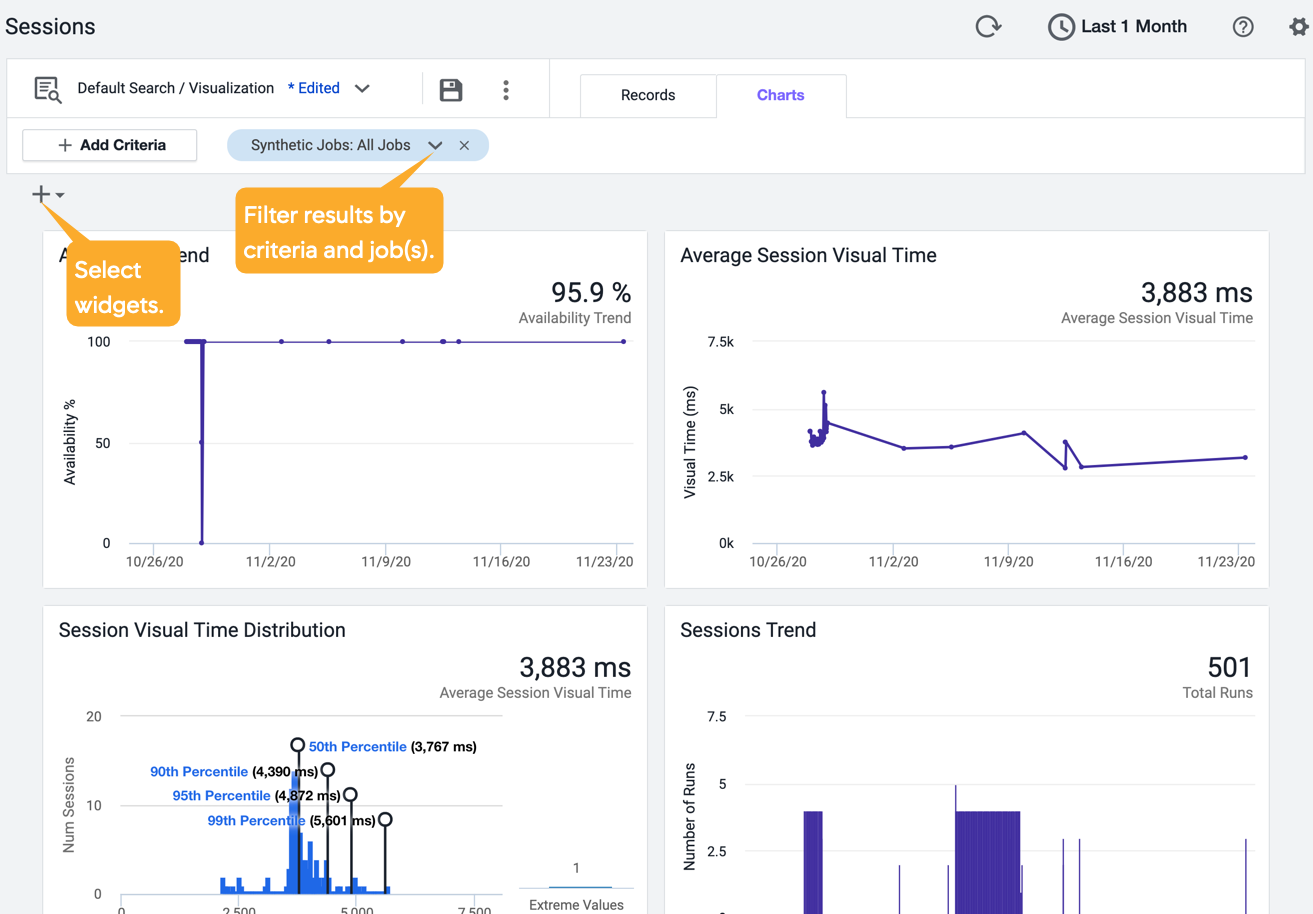This screenshot has height=914, width=1313.
Task: Click the 501 Total Runs value
Action: tap(1230, 667)
